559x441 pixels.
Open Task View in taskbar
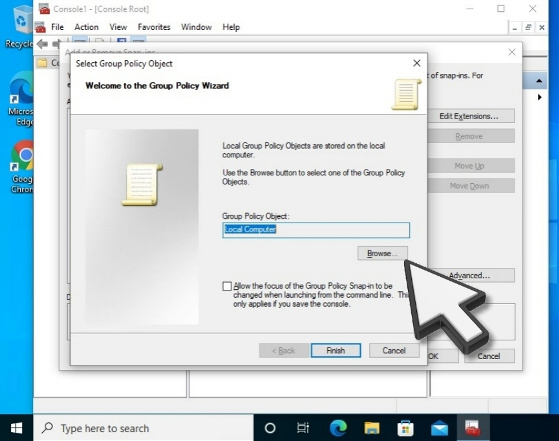[x=303, y=428]
